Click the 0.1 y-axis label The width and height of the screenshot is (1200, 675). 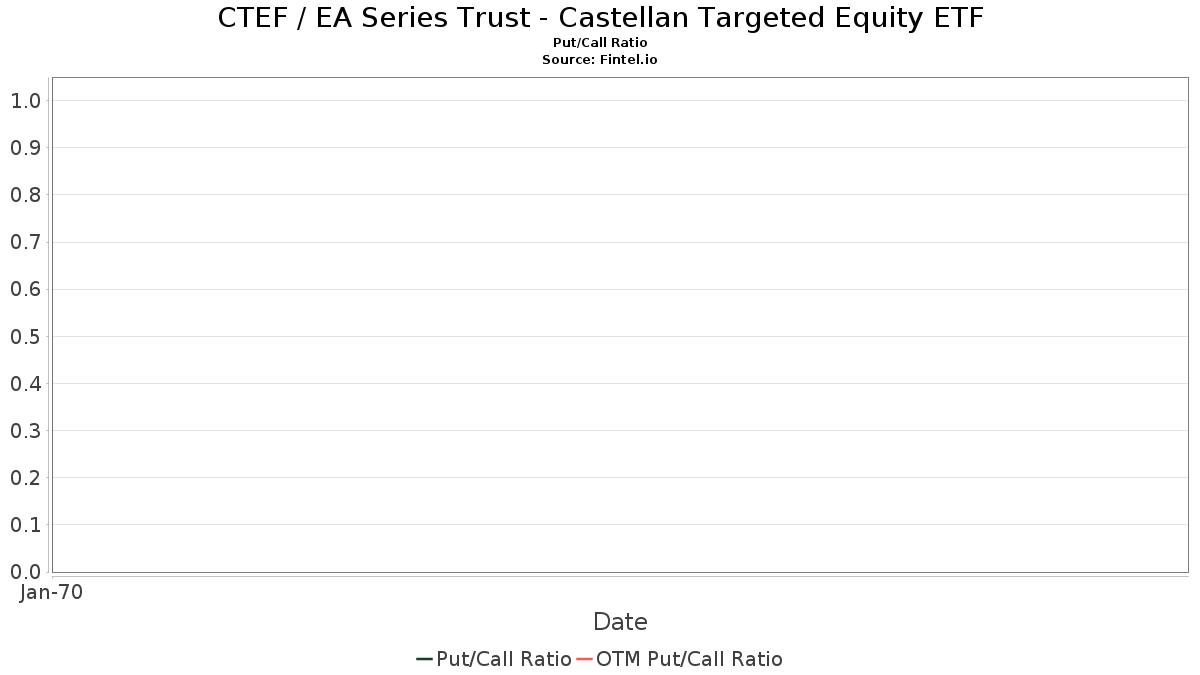coord(26,525)
